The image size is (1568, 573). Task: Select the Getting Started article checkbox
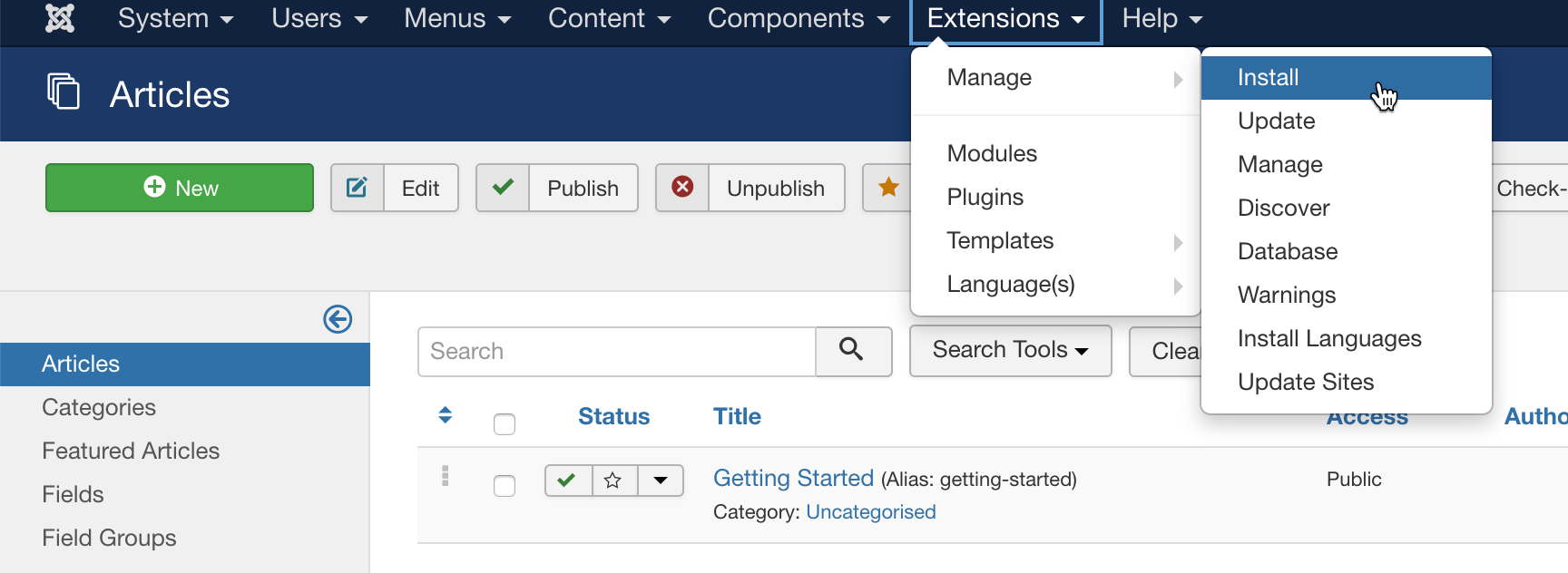pyautogui.click(x=505, y=486)
